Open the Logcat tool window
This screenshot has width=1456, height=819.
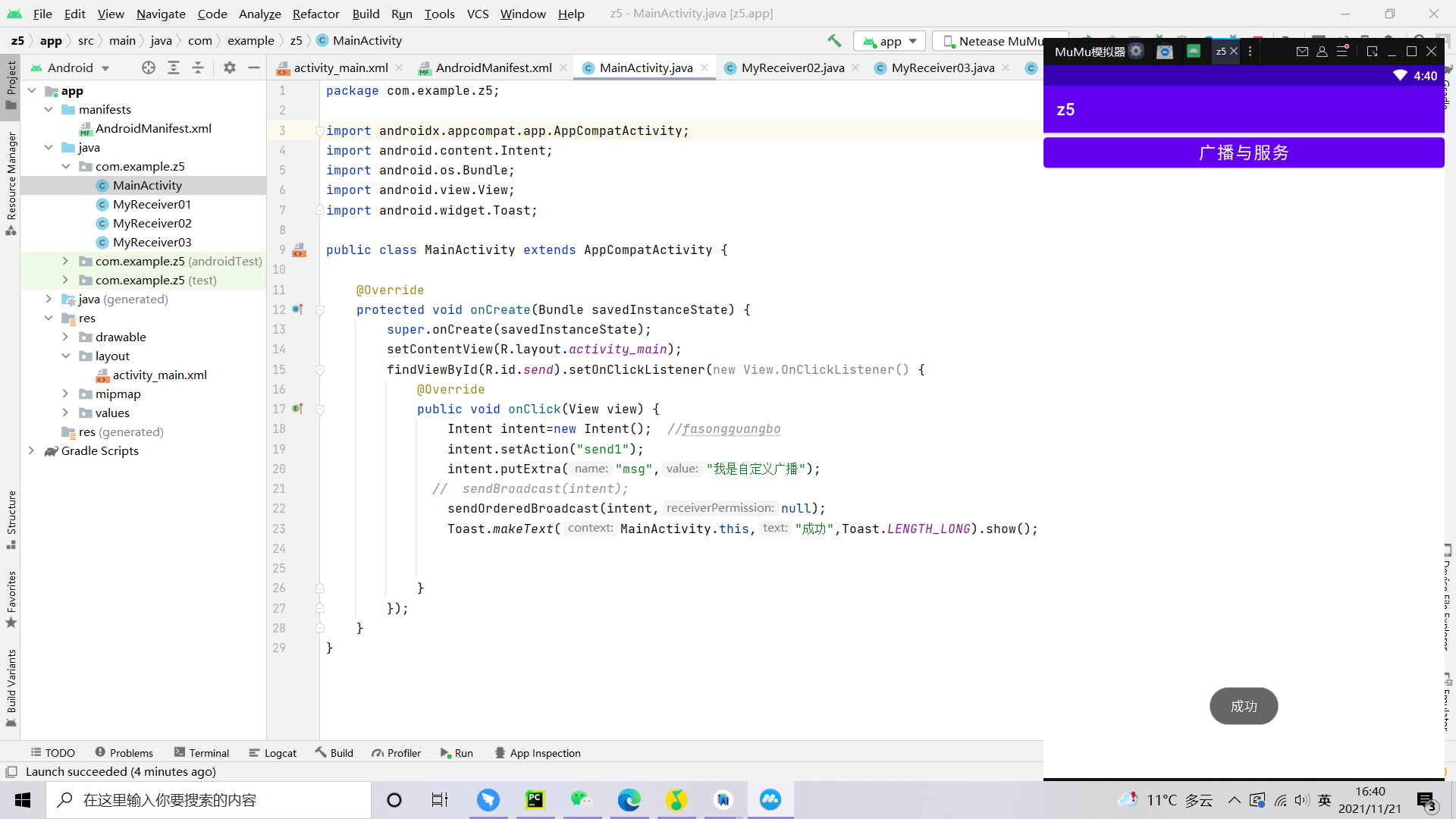click(x=273, y=753)
